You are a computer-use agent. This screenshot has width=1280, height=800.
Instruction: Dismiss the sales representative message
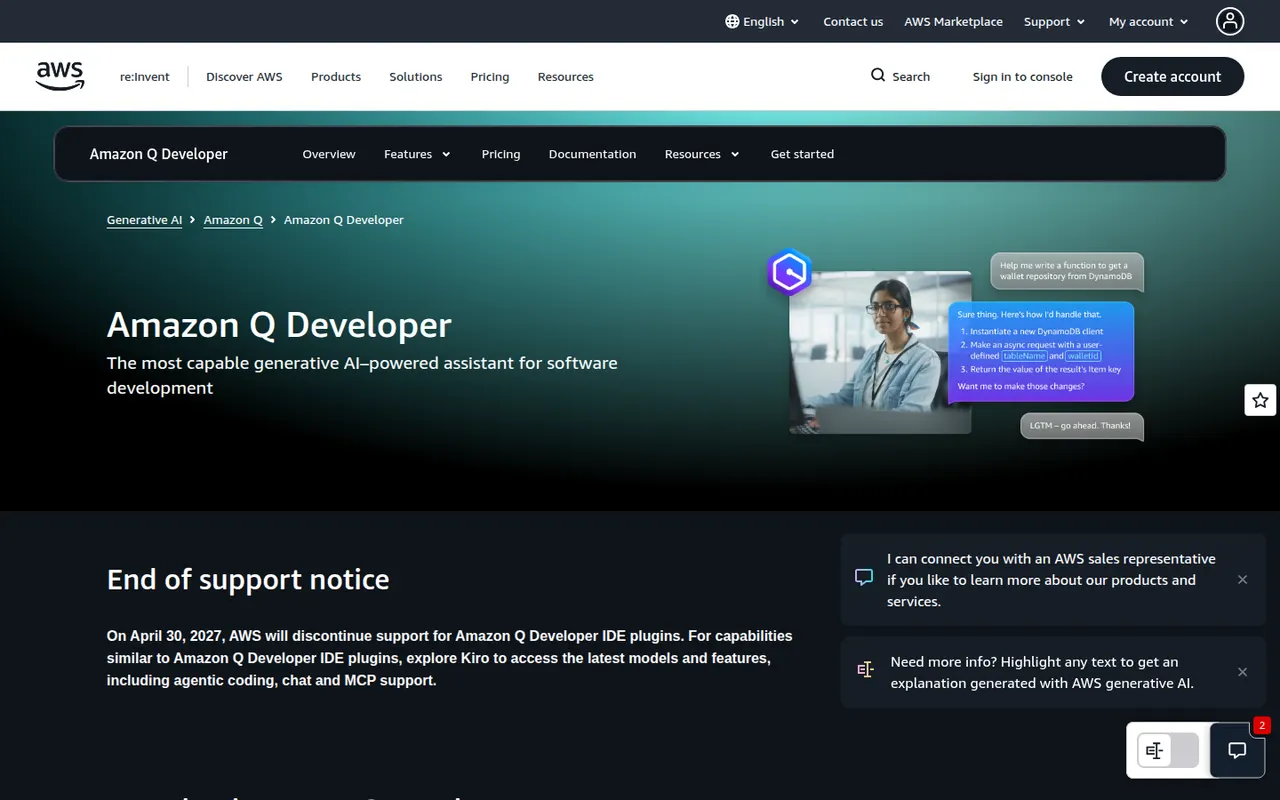[x=1242, y=580]
